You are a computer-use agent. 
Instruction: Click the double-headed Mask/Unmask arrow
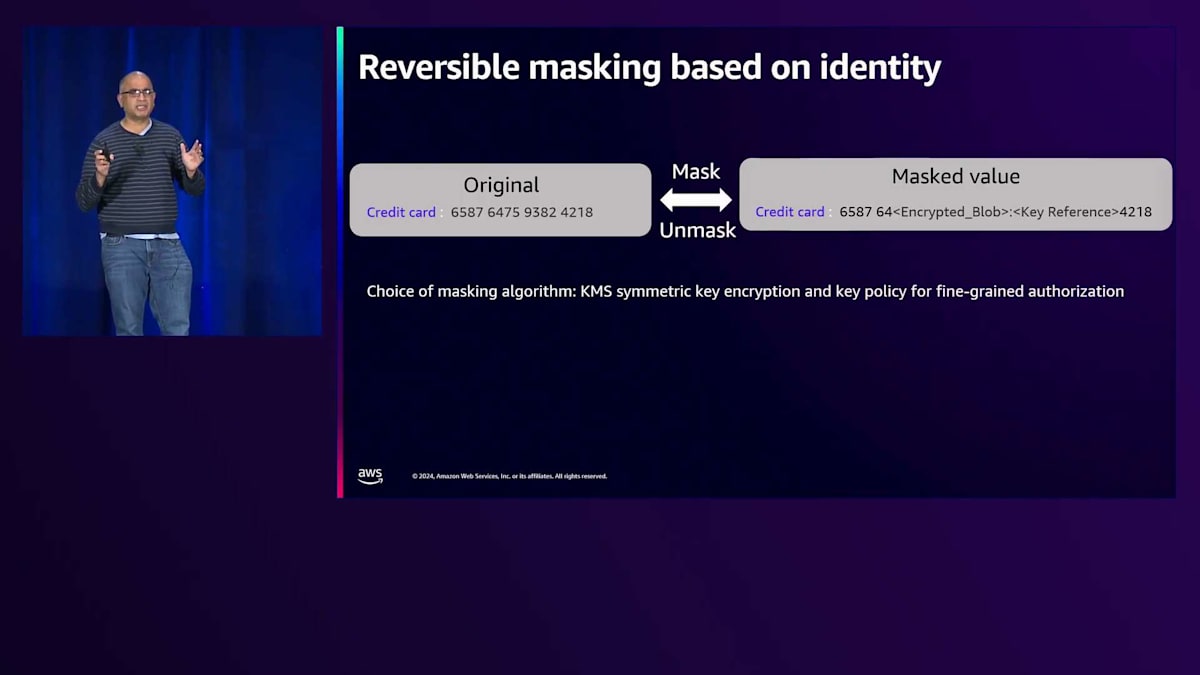click(696, 200)
